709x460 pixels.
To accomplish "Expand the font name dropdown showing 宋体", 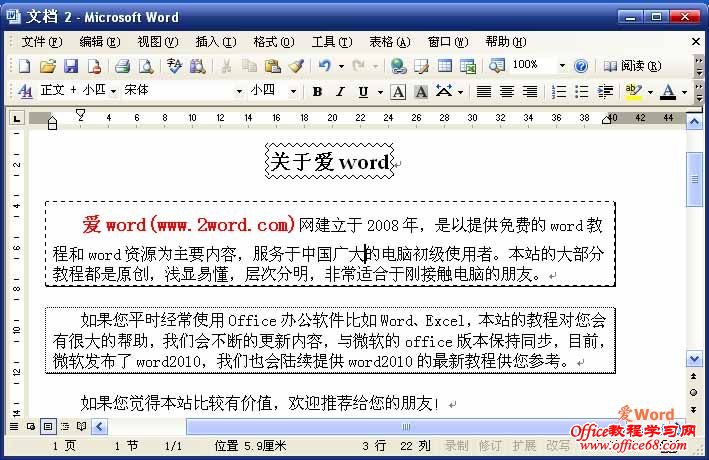I will (239, 92).
